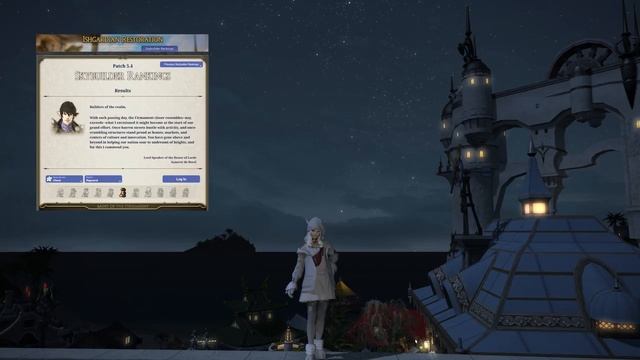
Task: Click the "Patch 5.4" heading text
Action: click(123, 66)
